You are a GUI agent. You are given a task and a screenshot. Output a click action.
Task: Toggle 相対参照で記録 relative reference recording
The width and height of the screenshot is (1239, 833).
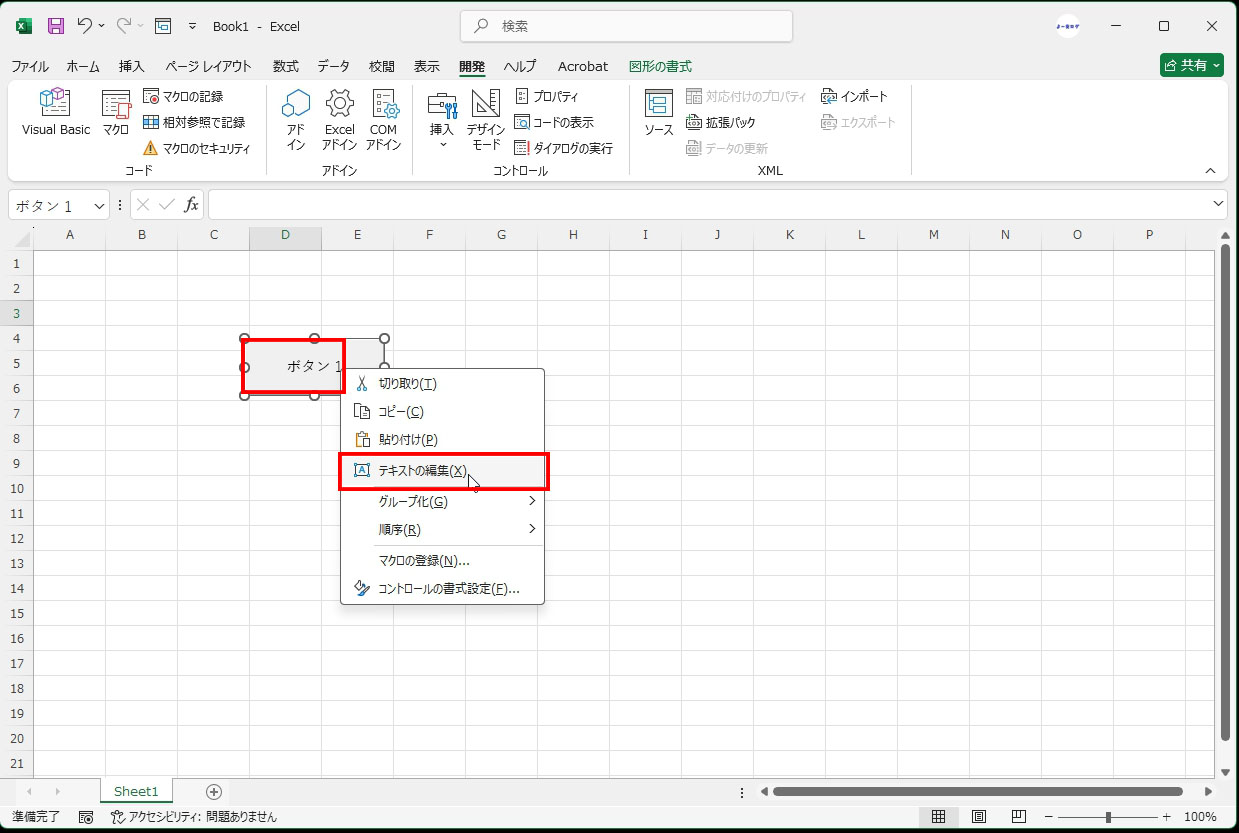tap(194, 122)
